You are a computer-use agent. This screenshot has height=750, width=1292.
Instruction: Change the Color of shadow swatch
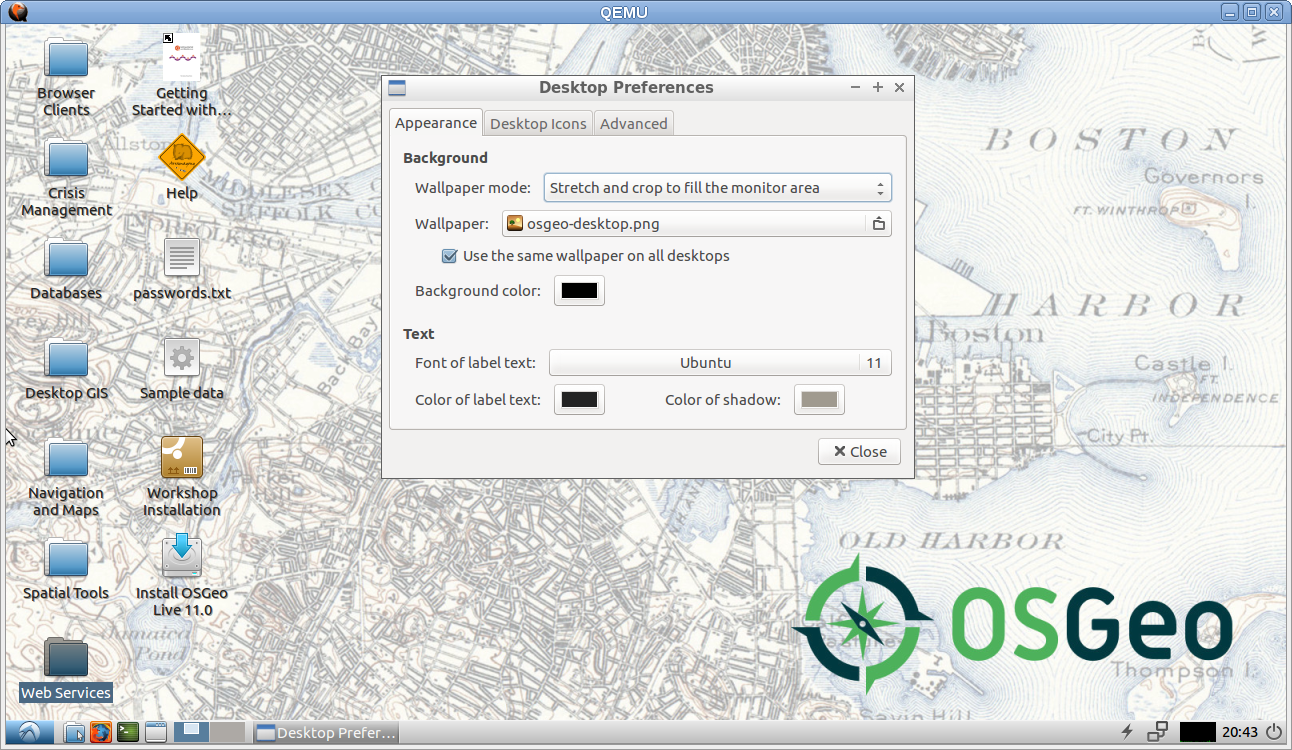820,400
